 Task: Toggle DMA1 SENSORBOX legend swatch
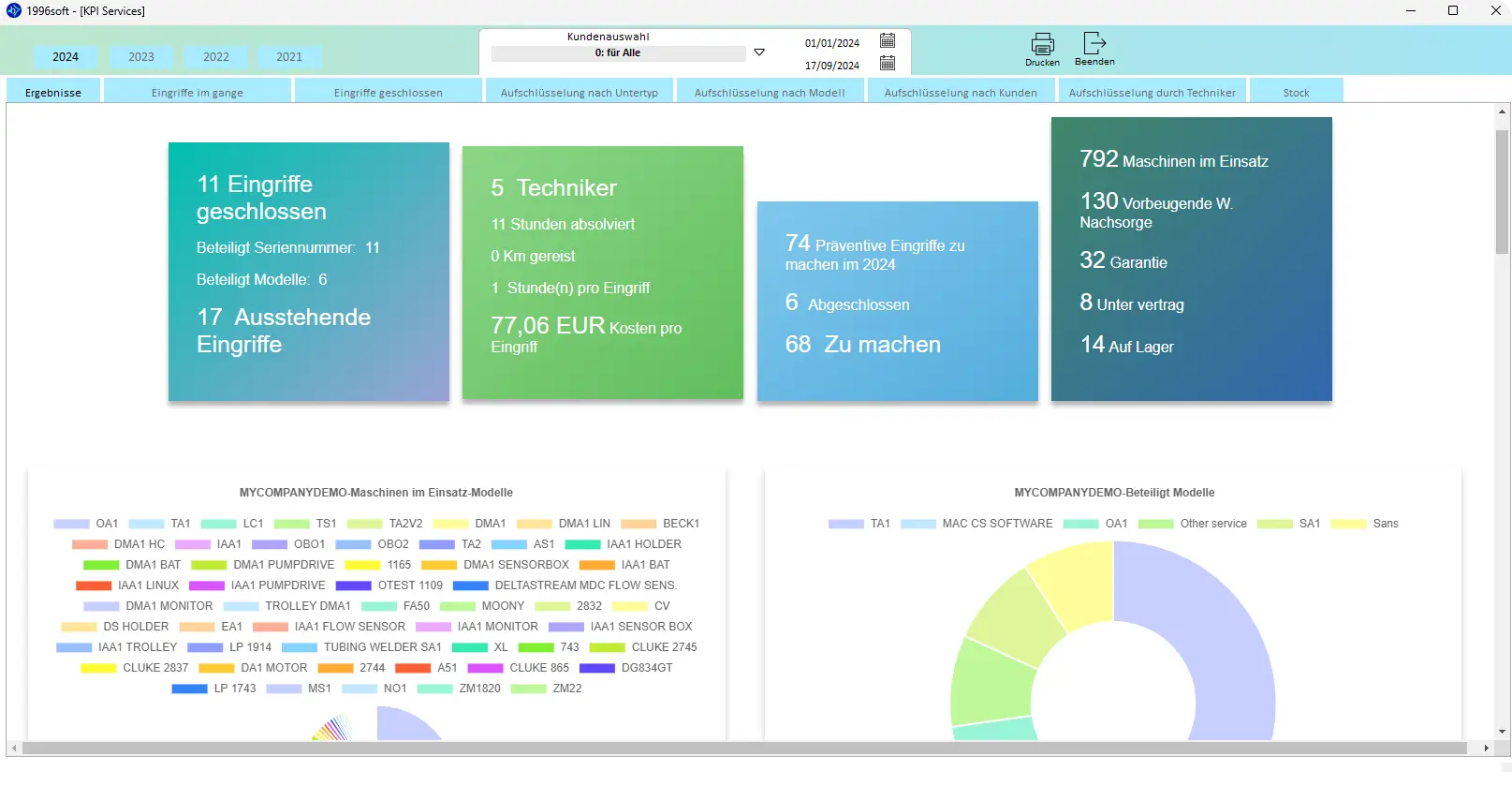(438, 565)
